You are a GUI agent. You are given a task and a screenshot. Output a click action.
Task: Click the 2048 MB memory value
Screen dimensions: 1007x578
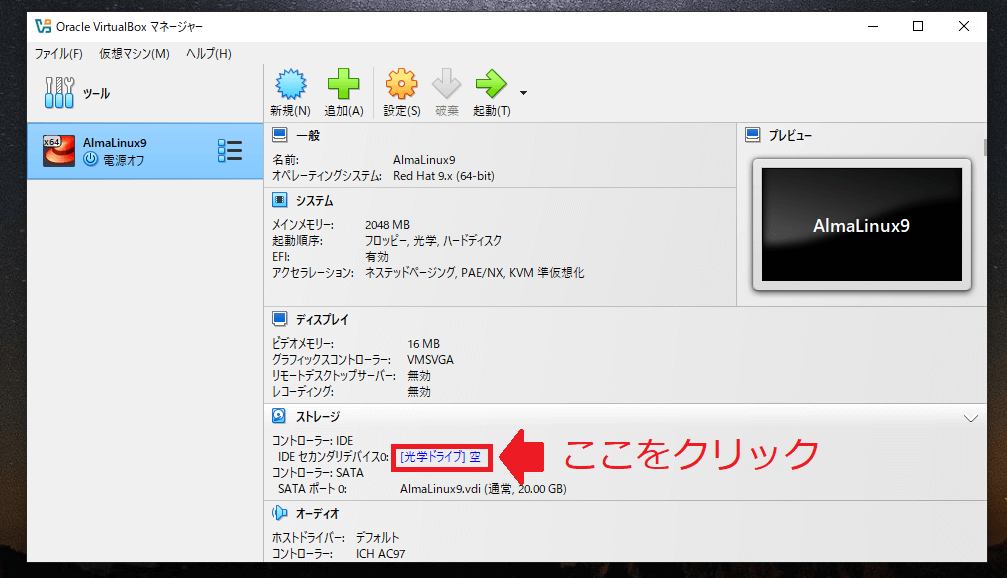click(387, 225)
